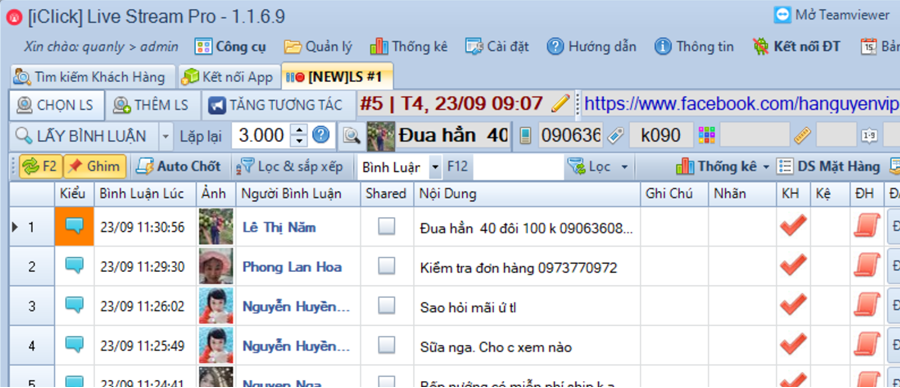Click the help icon beside Lặp lại
Screen dimensions: 900x388
(321, 135)
